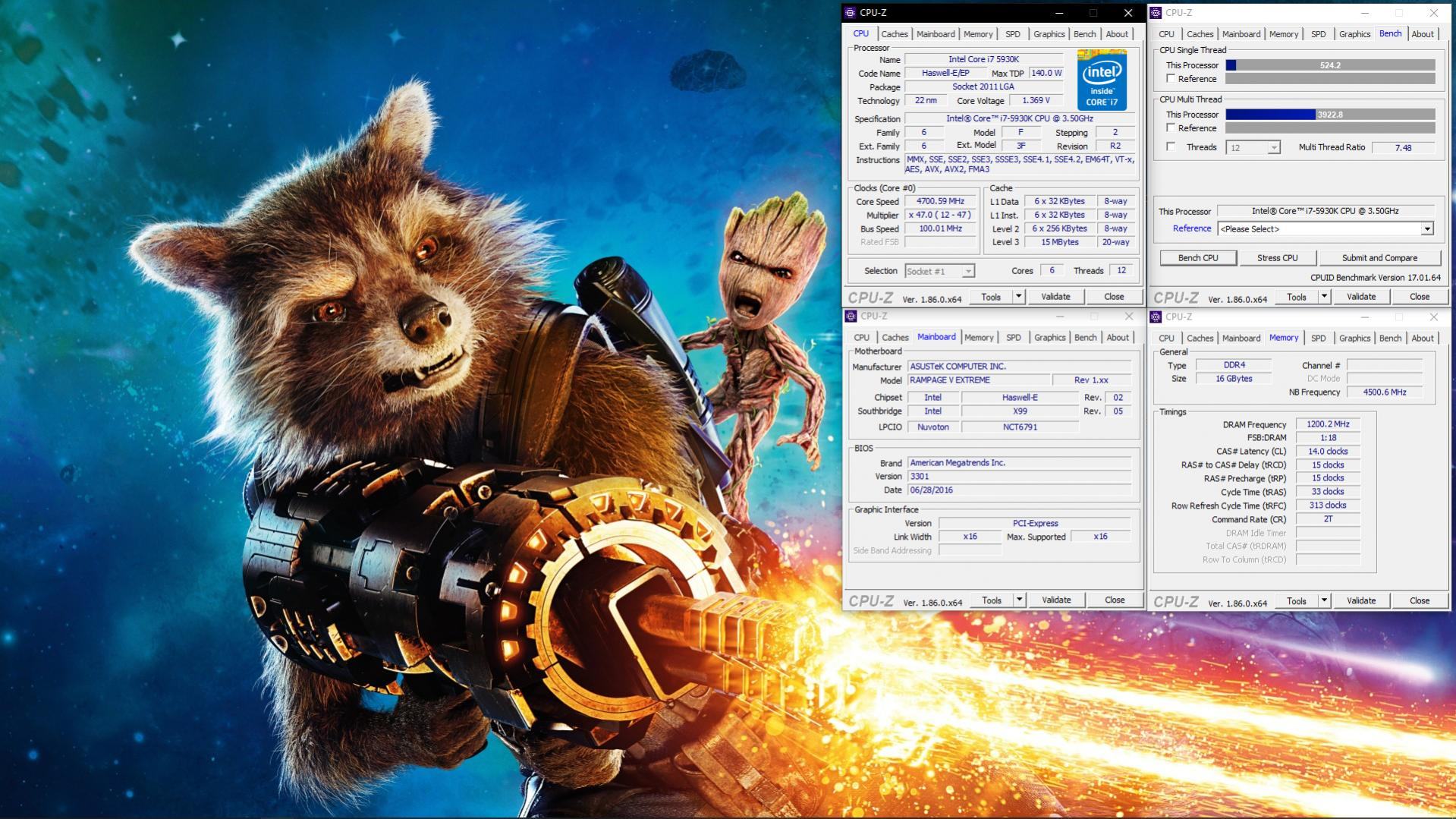Open CPU tab in the Memory window

pyautogui.click(x=1166, y=338)
